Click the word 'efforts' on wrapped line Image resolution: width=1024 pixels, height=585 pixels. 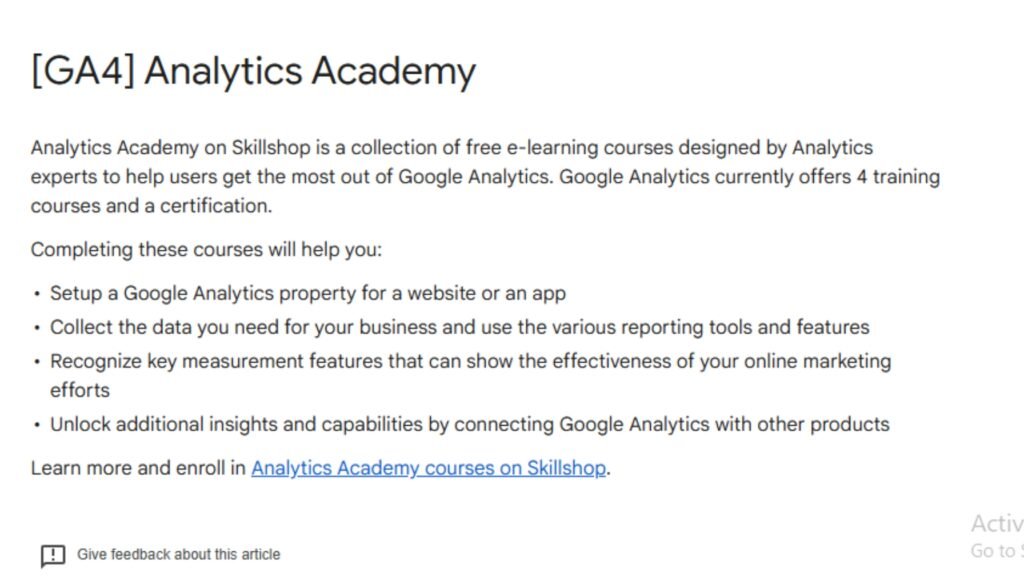(x=80, y=390)
